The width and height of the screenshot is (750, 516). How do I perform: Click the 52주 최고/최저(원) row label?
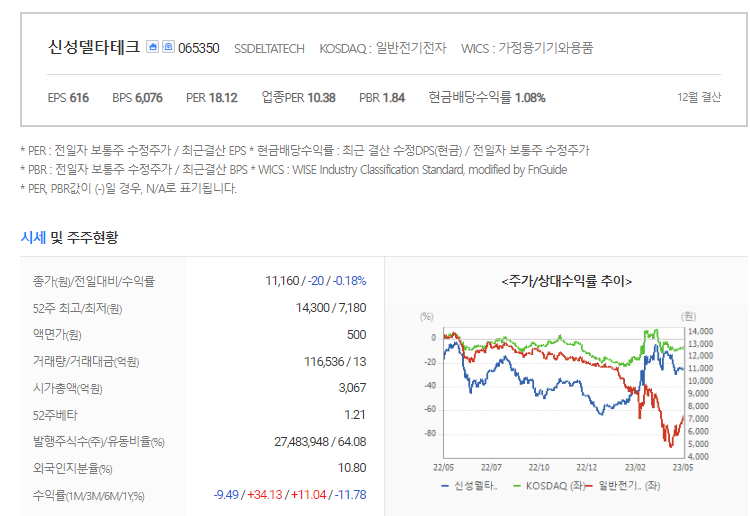pos(77,308)
